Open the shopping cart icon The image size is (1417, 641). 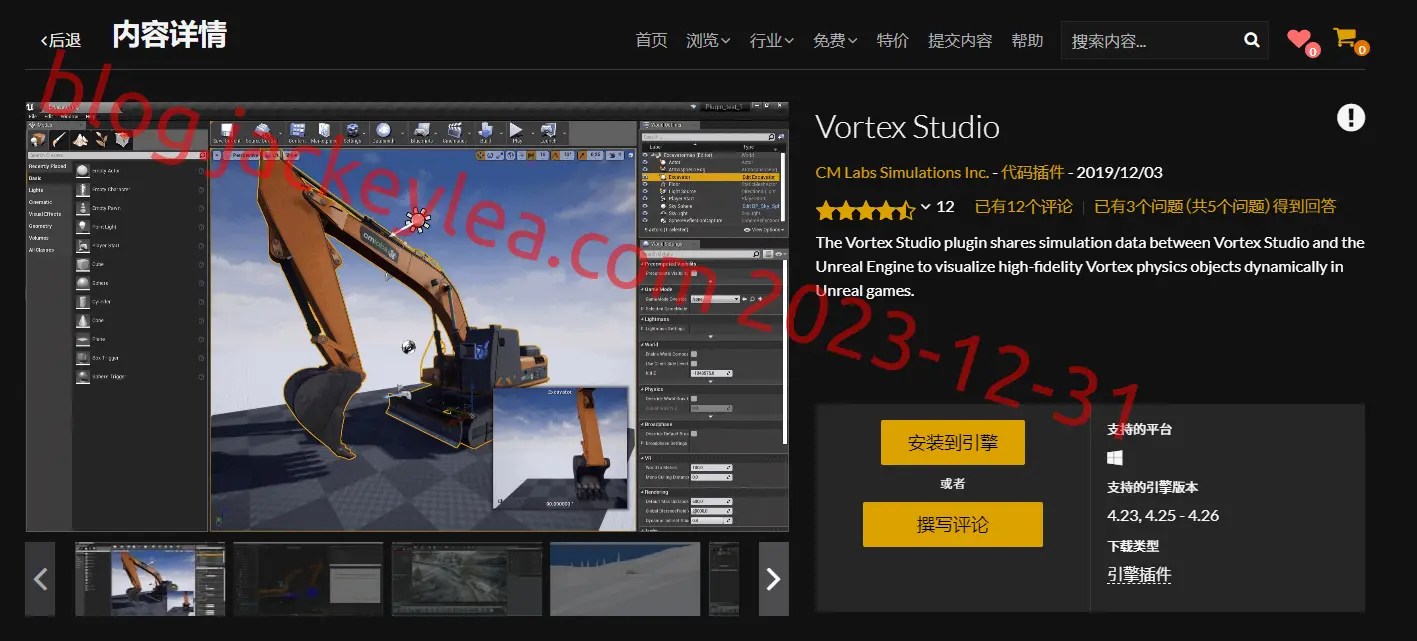tap(1345, 38)
